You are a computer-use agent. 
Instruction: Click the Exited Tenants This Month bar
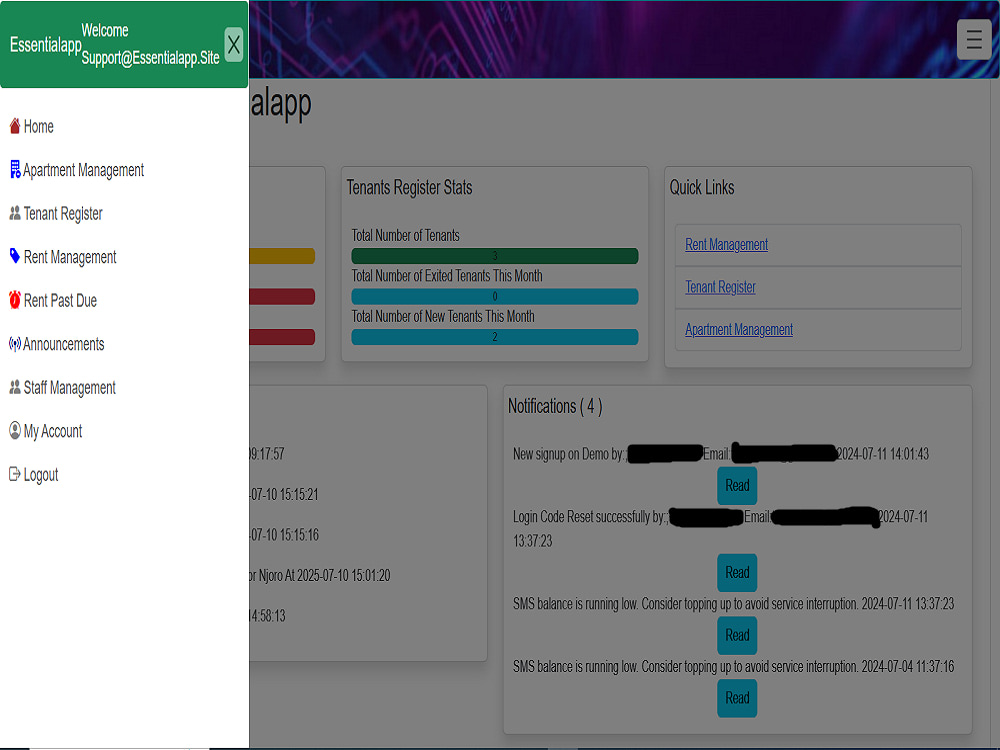coord(495,297)
